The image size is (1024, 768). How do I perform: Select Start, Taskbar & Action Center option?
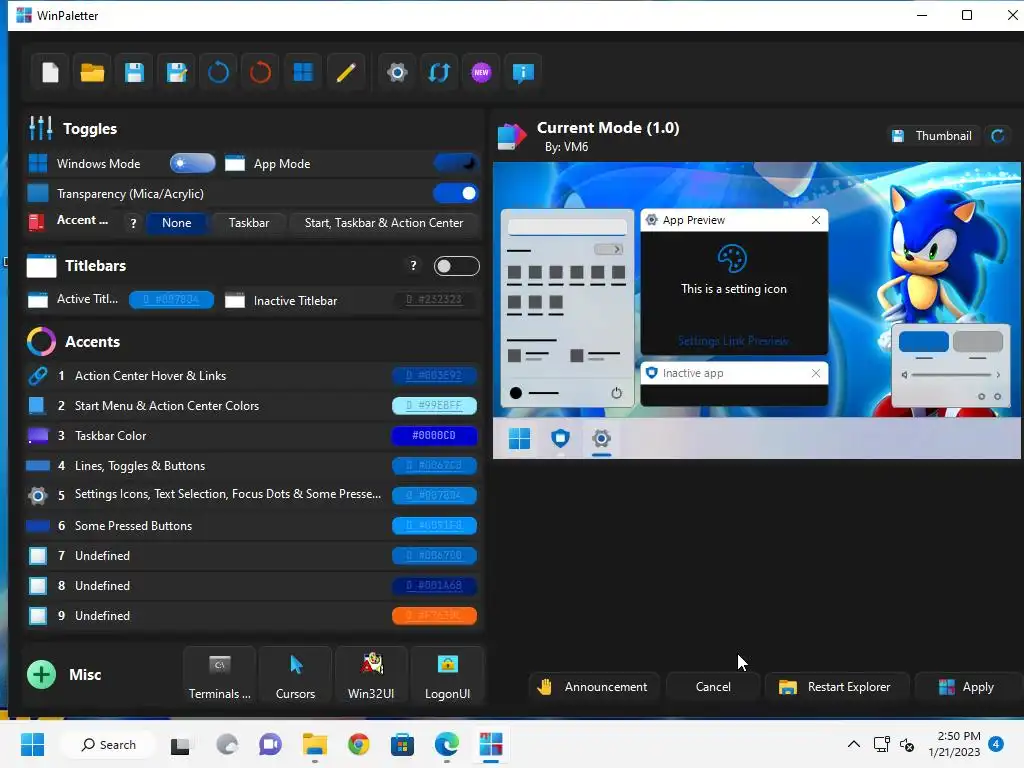point(384,223)
